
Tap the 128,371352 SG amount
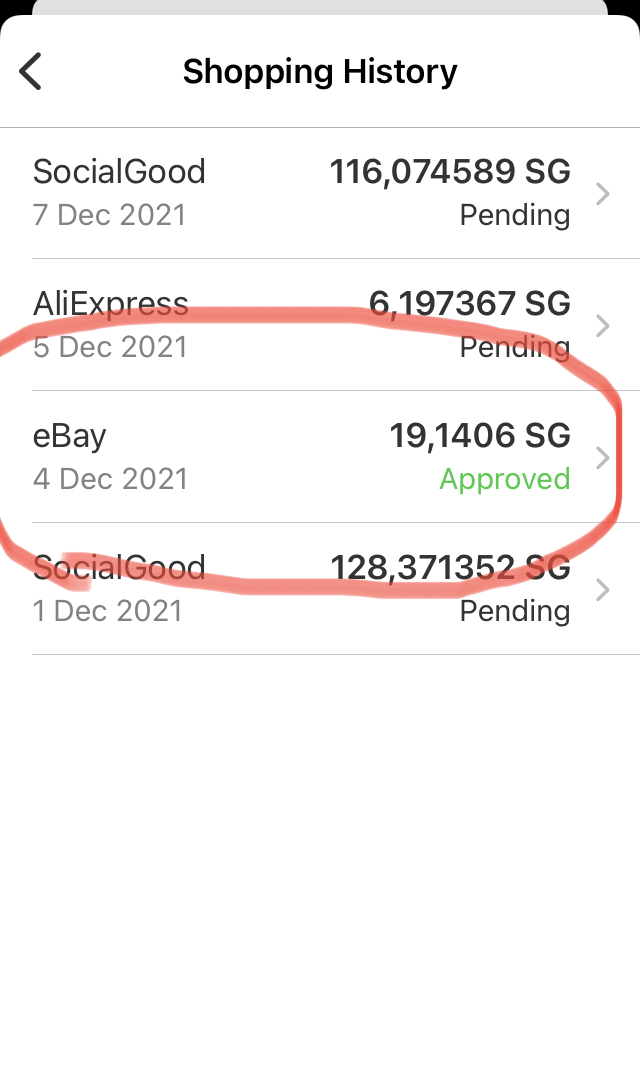(x=450, y=568)
